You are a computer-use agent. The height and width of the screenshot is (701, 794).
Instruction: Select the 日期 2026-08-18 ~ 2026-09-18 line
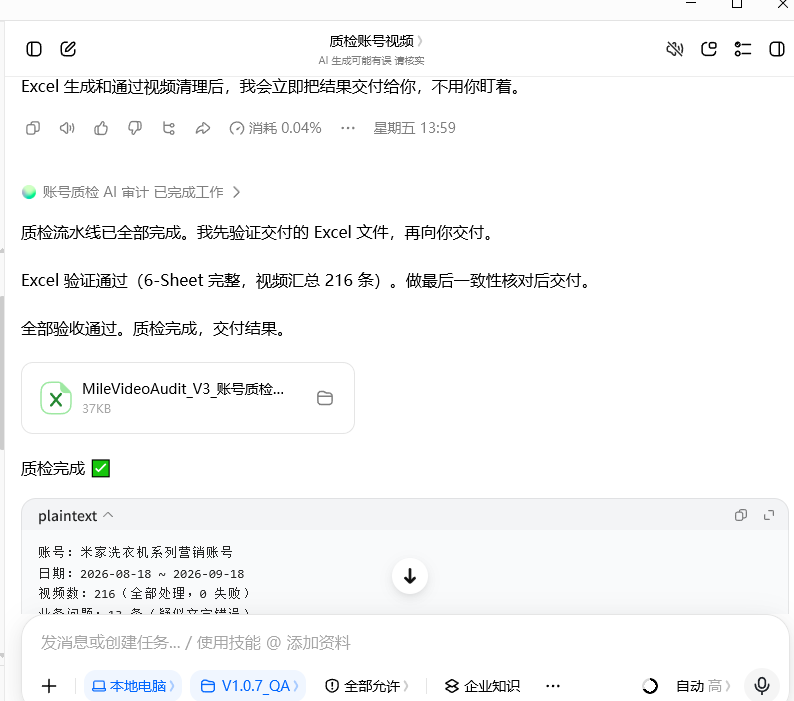pos(141,574)
